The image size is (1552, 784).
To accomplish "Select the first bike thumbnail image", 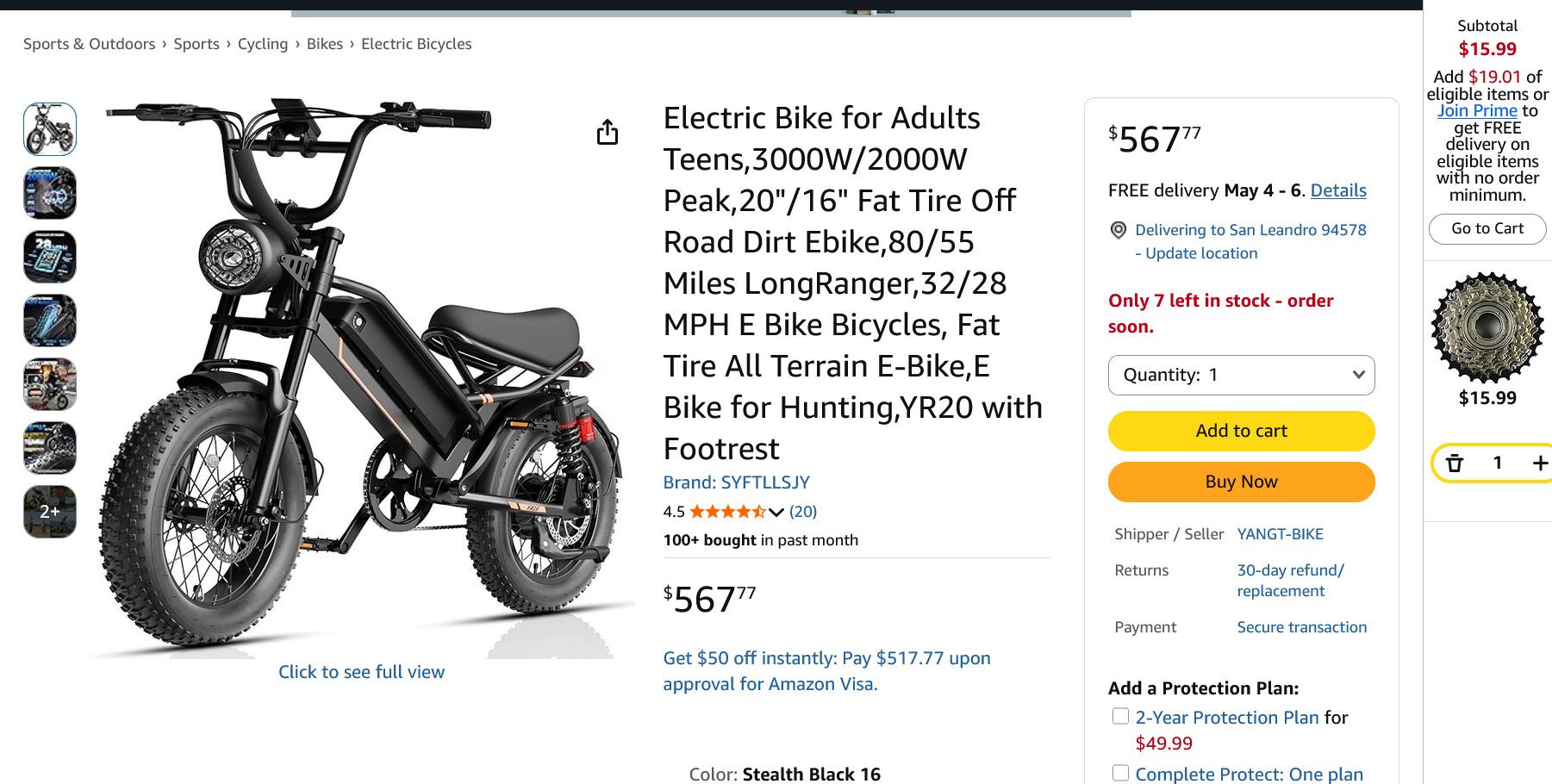I will (50, 129).
